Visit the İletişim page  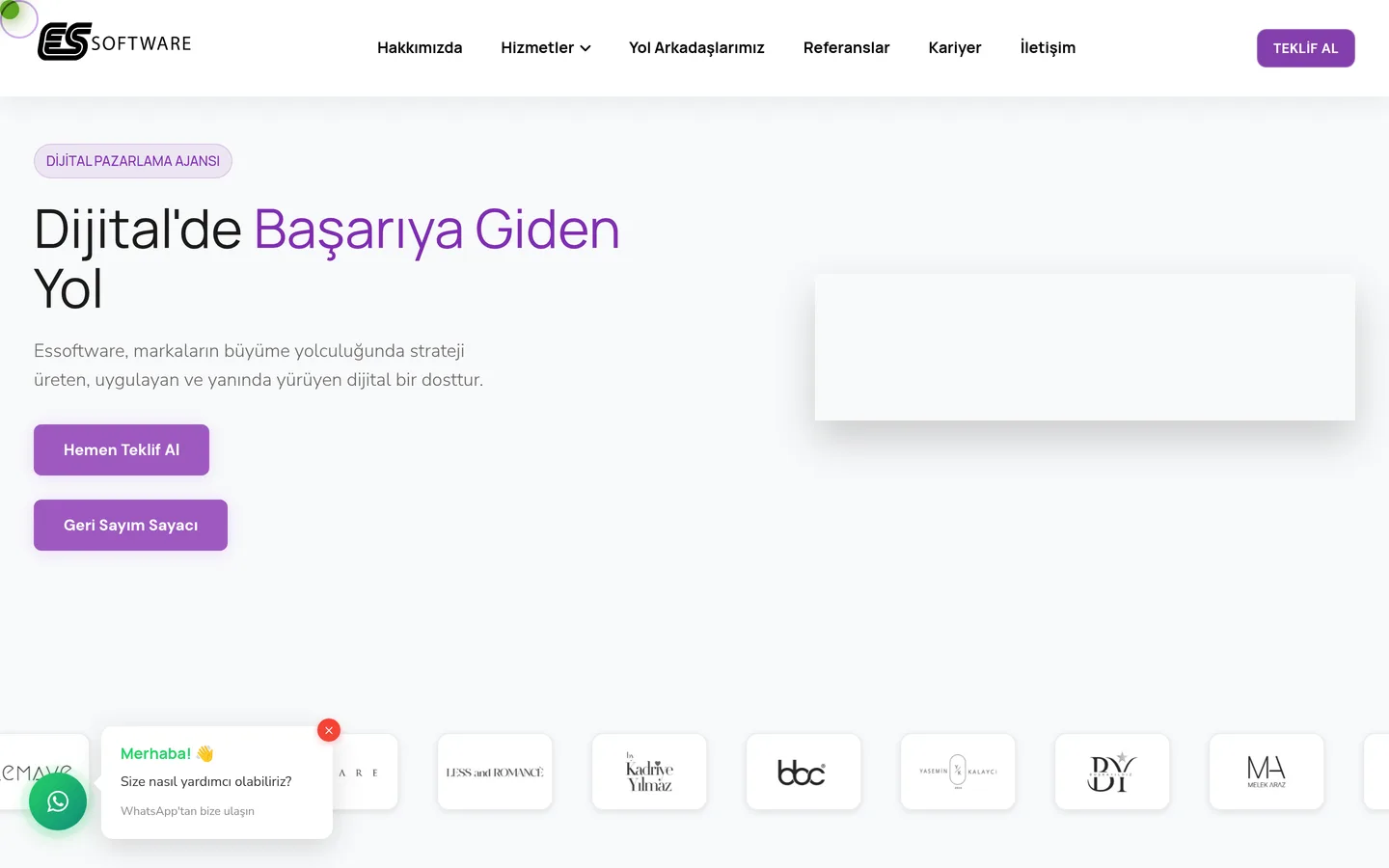click(1048, 47)
